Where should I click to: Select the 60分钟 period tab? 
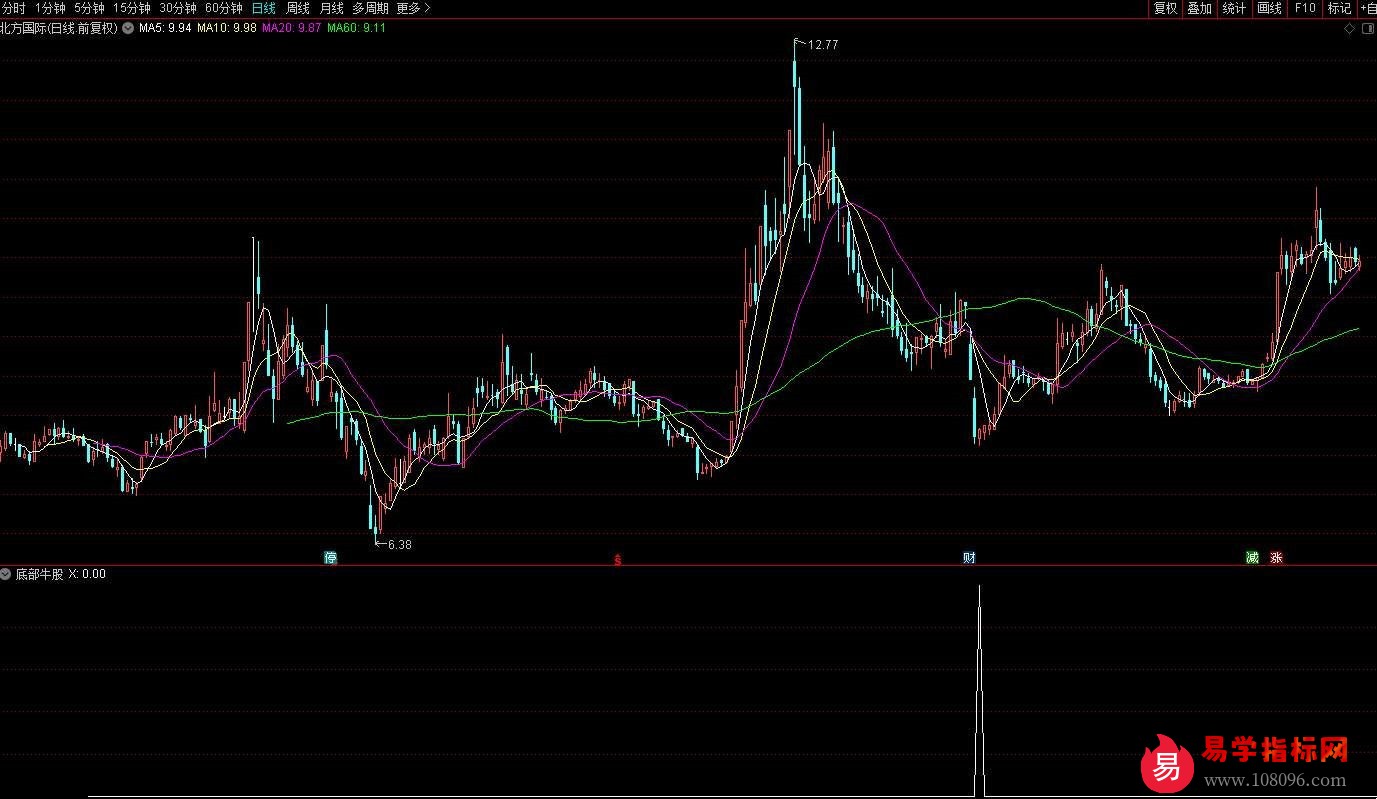(224, 8)
